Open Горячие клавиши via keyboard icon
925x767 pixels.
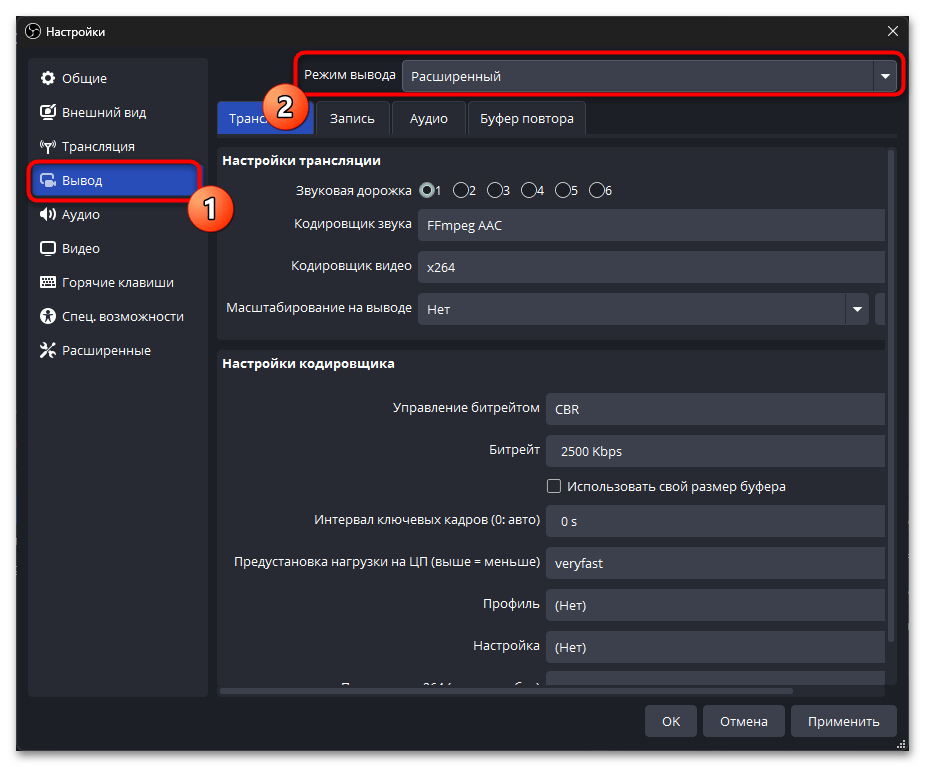click(x=47, y=283)
